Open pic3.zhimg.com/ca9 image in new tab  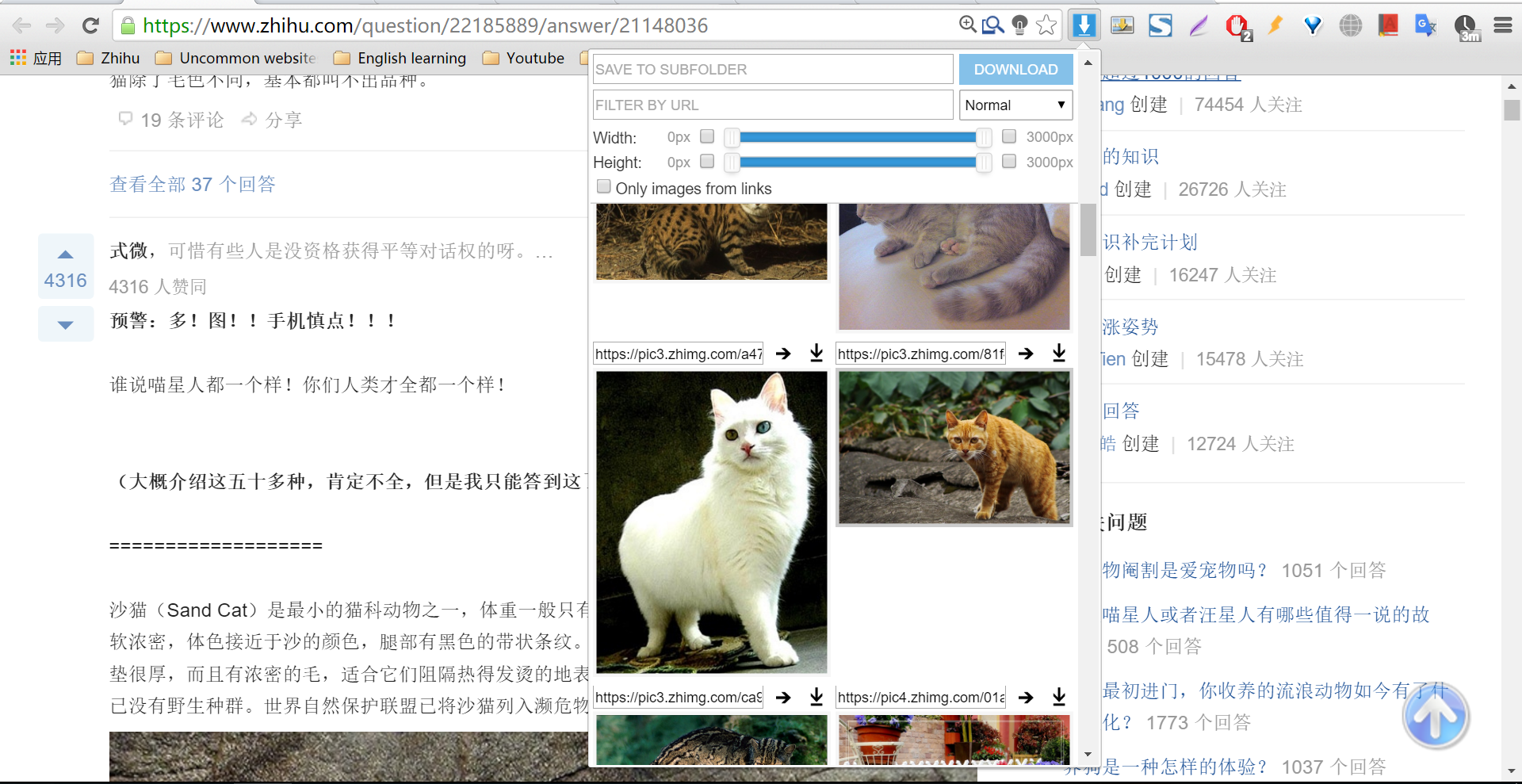(783, 697)
